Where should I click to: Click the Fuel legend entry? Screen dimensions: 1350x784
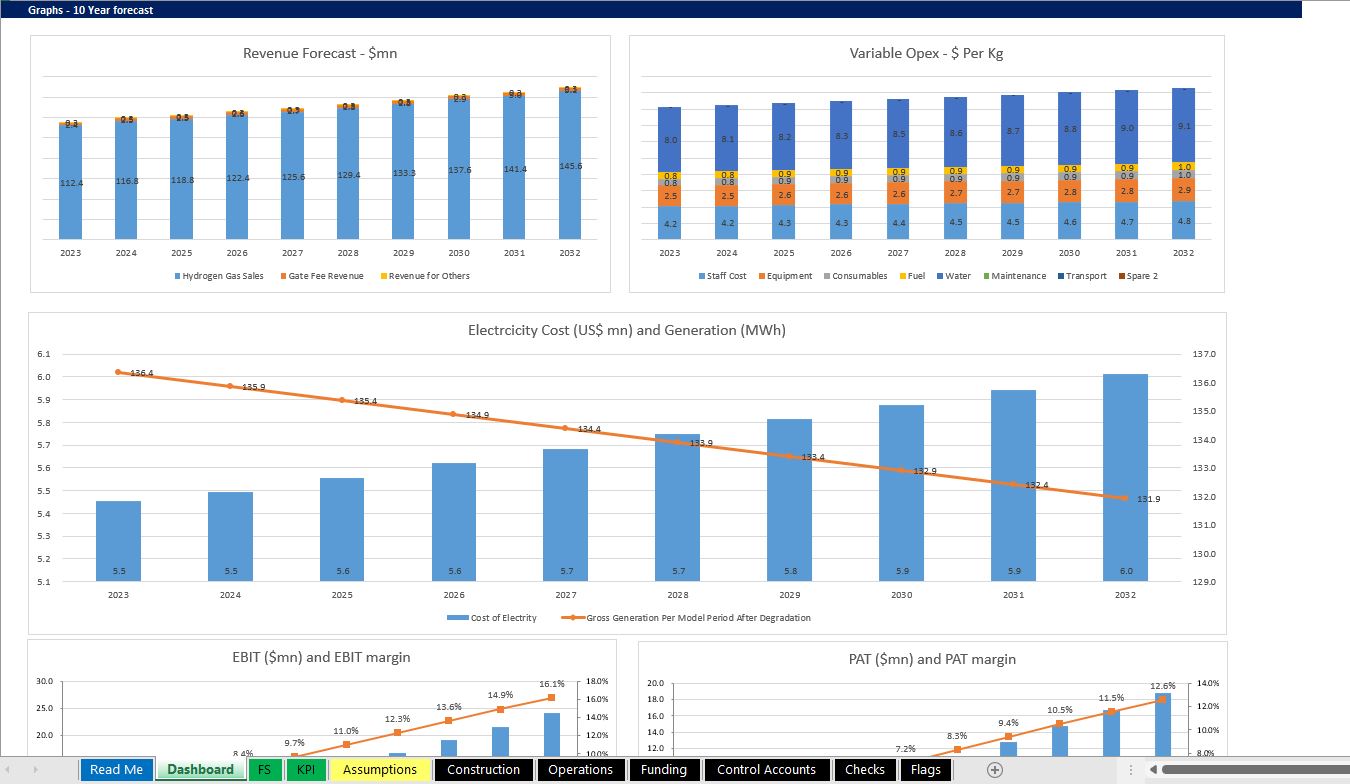coord(912,276)
